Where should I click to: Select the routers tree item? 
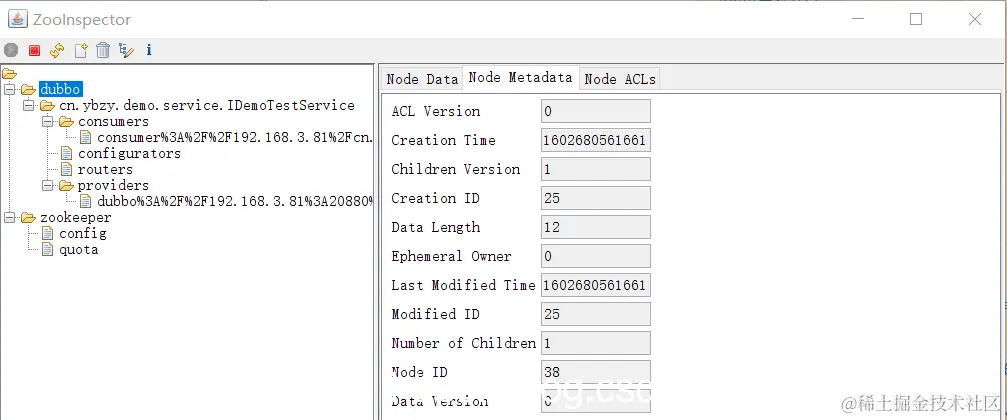coord(105,170)
